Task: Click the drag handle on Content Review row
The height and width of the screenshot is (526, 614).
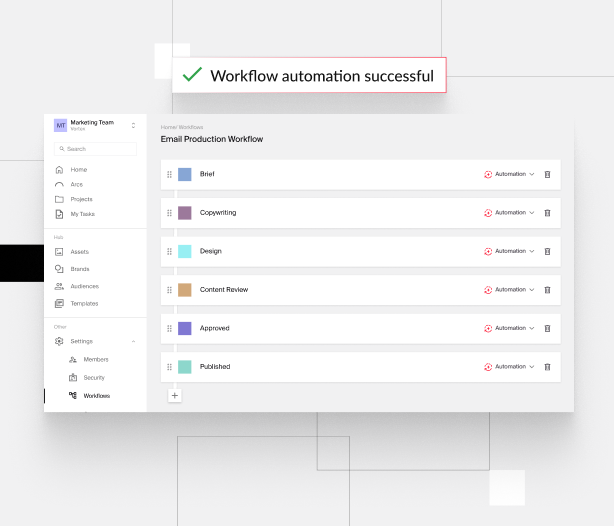Action: click(170, 290)
